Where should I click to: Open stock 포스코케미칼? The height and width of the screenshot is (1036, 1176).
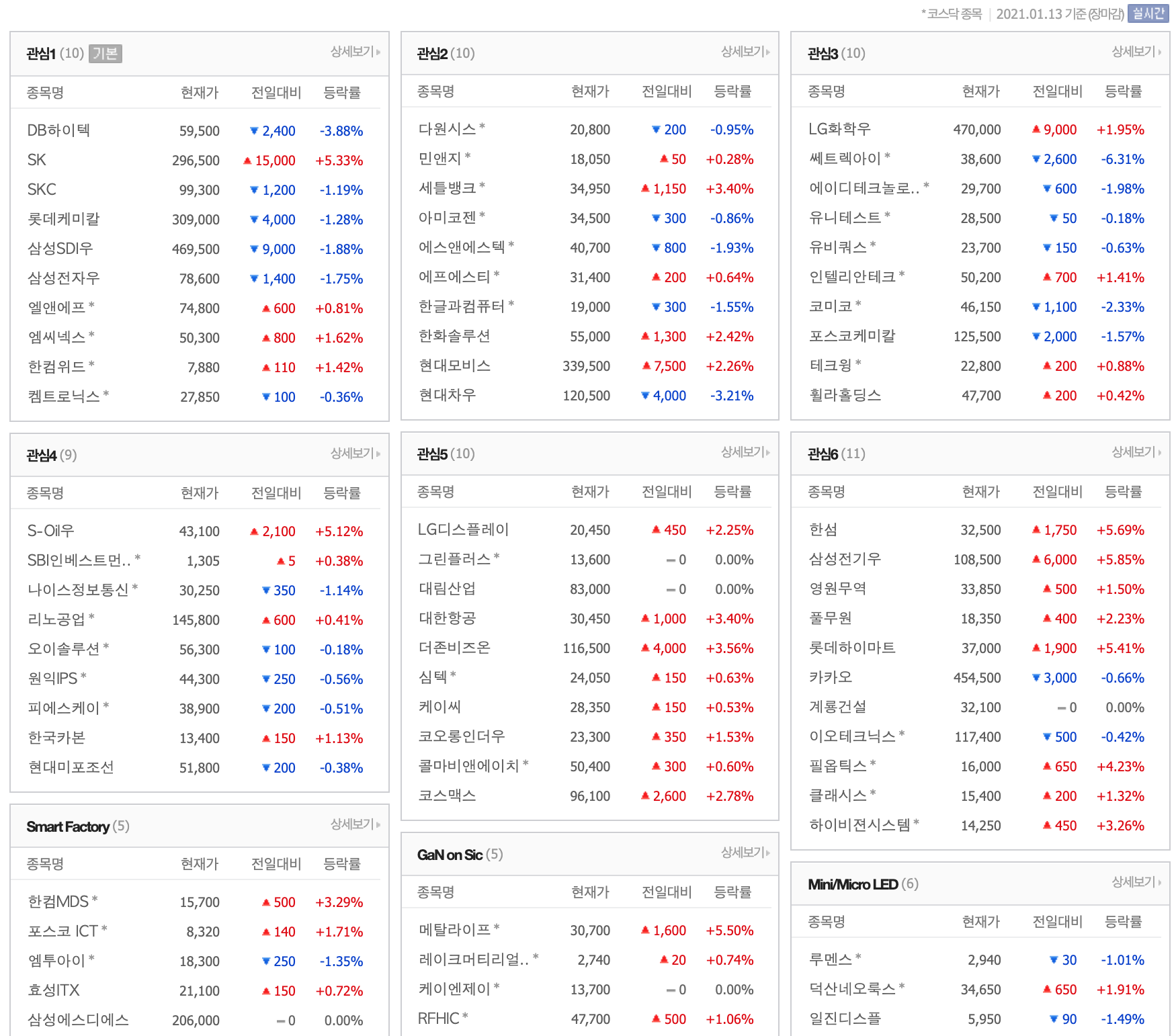(x=852, y=336)
